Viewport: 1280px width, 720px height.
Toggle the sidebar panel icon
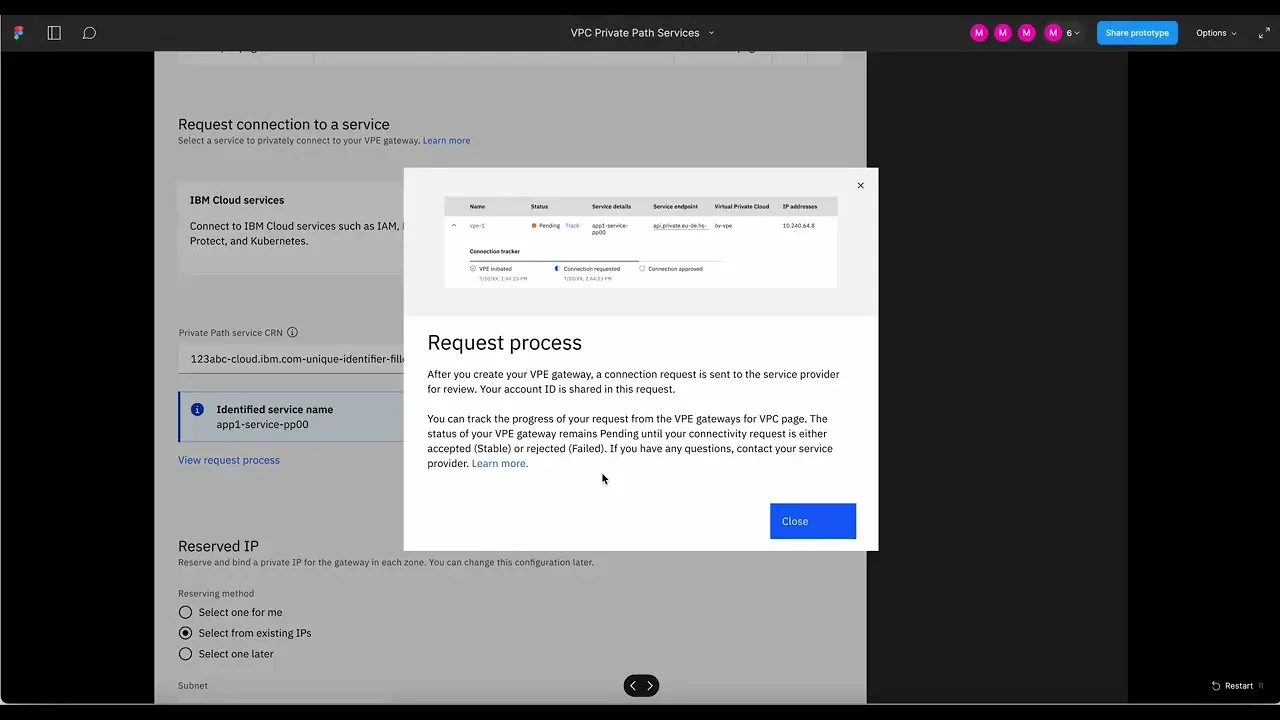point(54,33)
